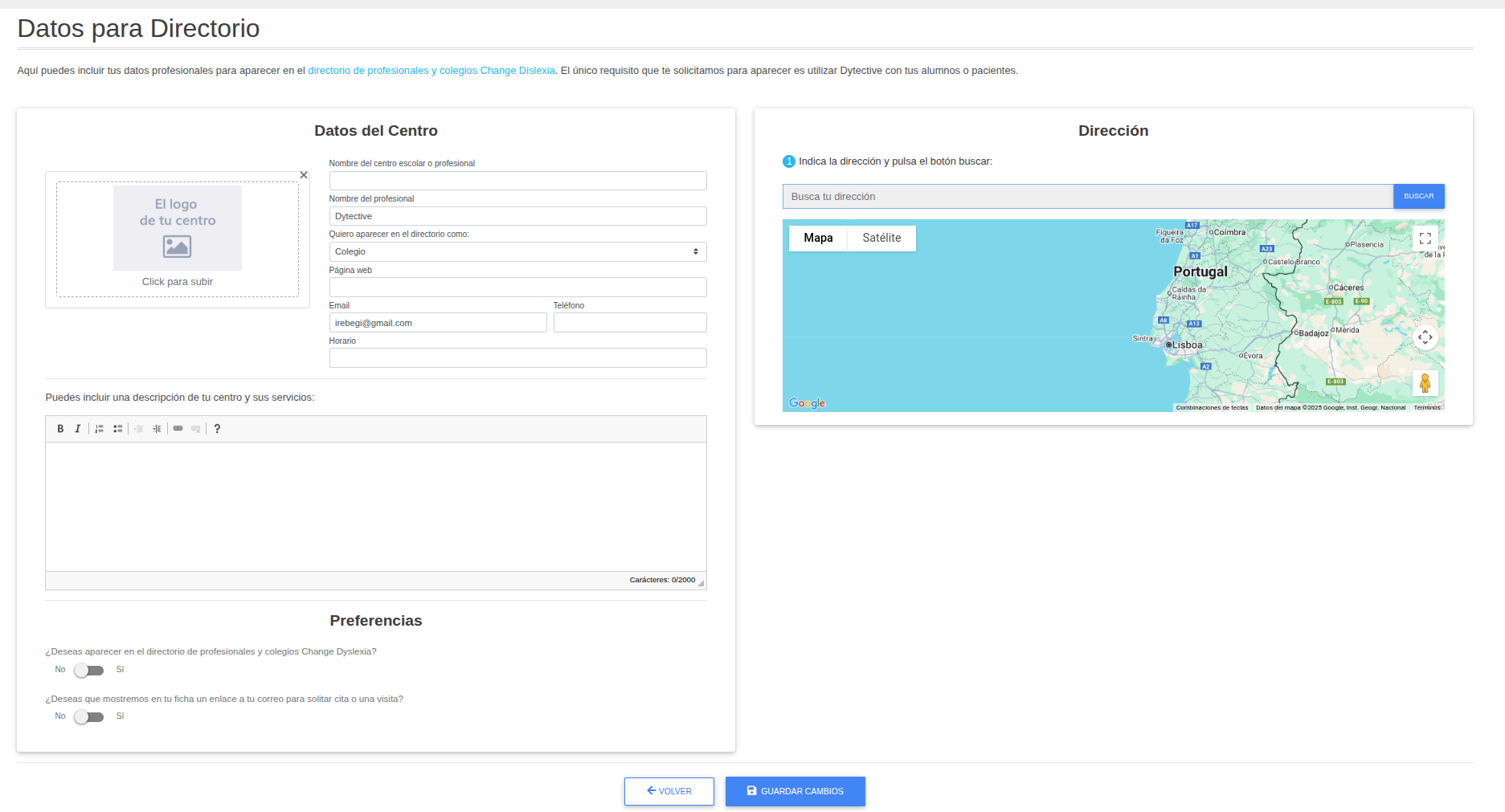The height and width of the screenshot is (812, 1505).
Task: Switch the map to Mapa view
Action: (818, 238)
